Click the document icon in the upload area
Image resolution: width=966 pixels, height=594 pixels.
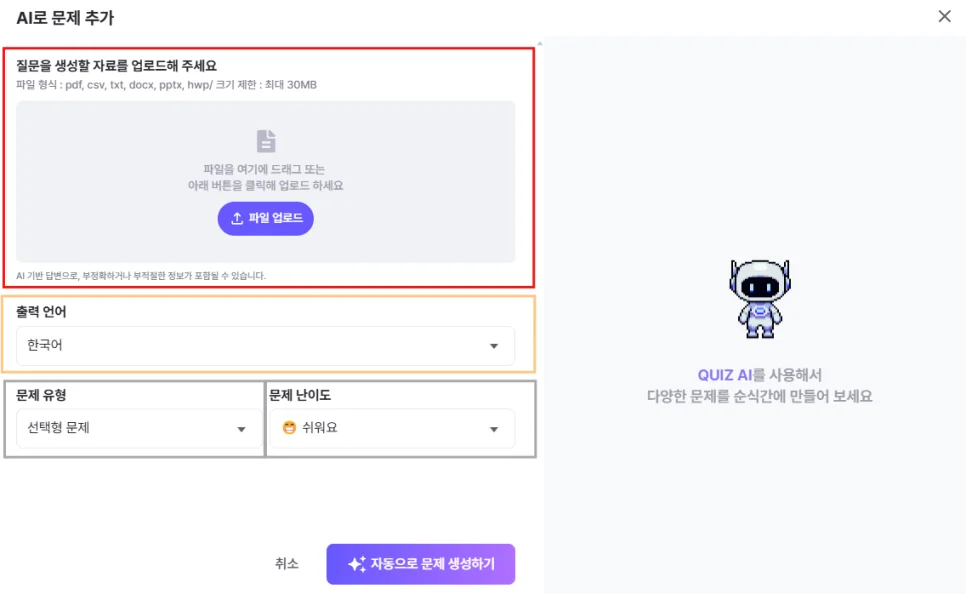(265, 141)
